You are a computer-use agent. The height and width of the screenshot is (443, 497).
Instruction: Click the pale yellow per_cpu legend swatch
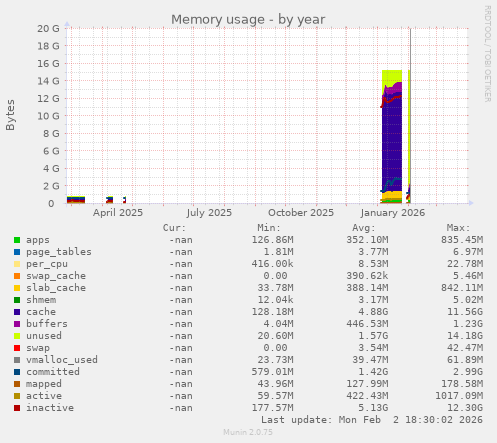[x=17, y=264]
